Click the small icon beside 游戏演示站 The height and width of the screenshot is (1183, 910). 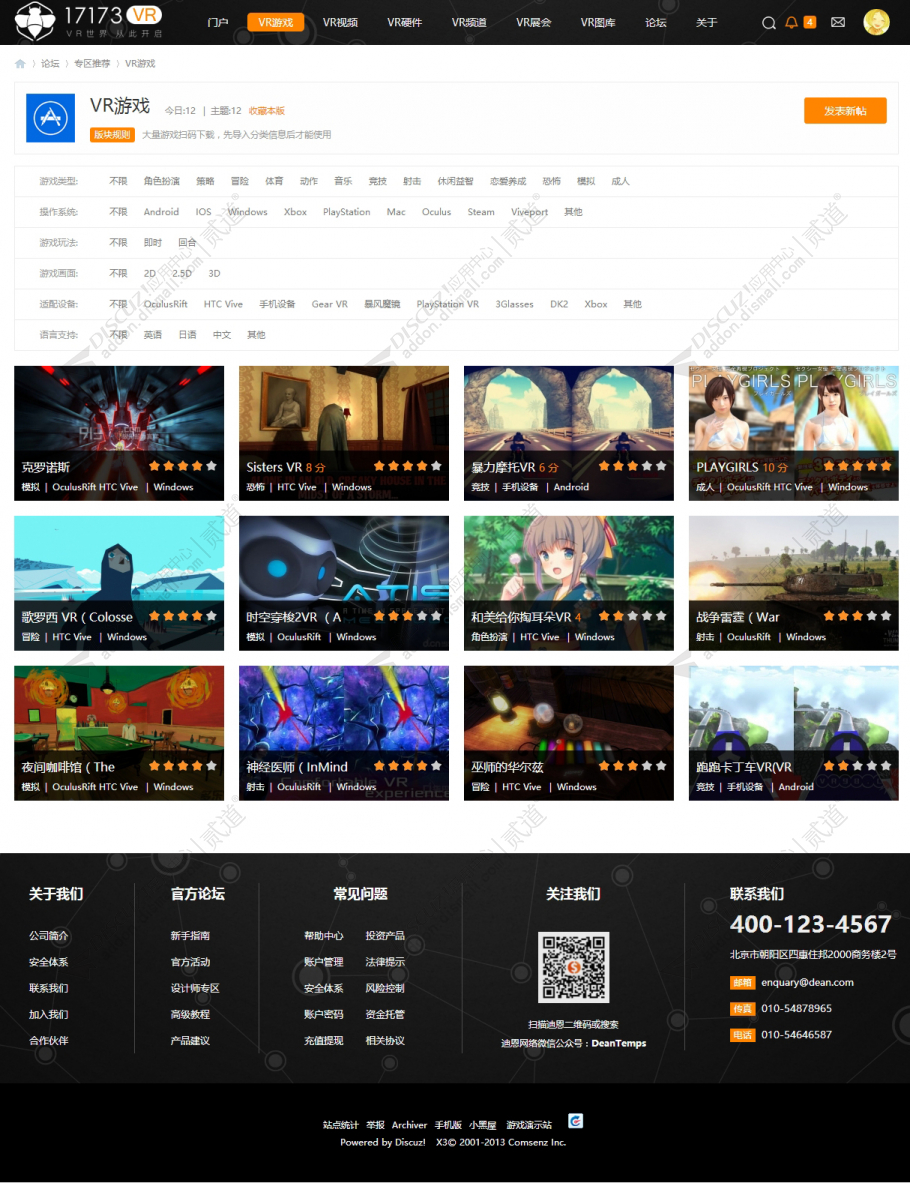click(575, 1120)
